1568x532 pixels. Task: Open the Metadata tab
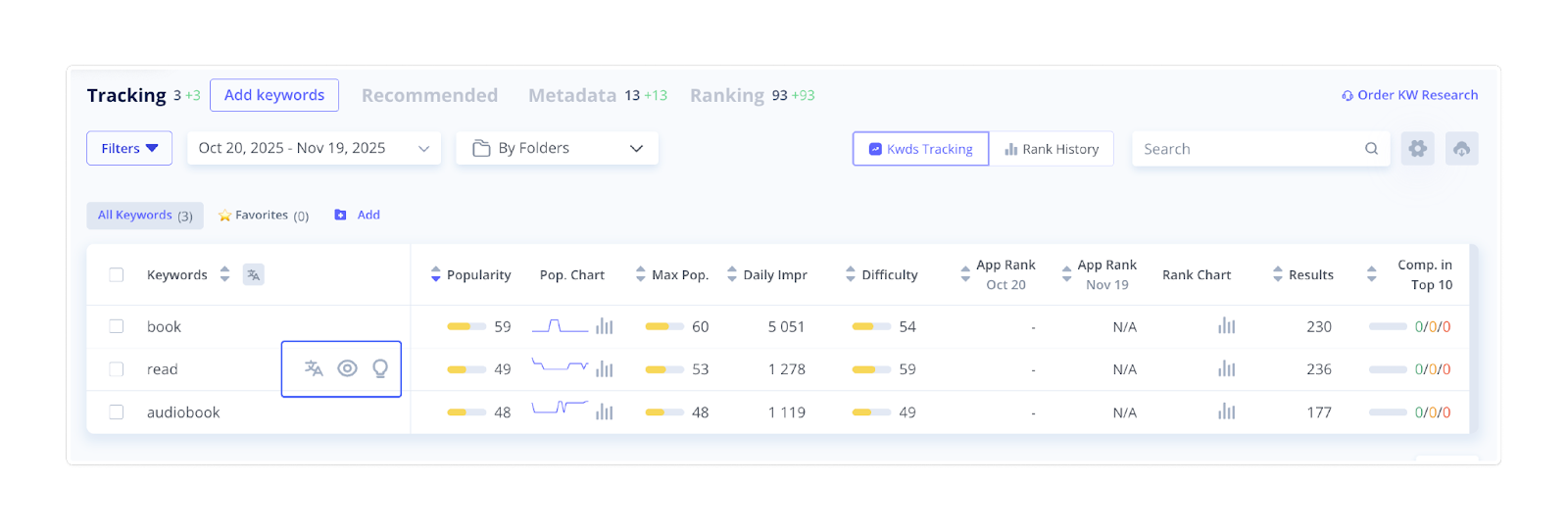point(572,96)
